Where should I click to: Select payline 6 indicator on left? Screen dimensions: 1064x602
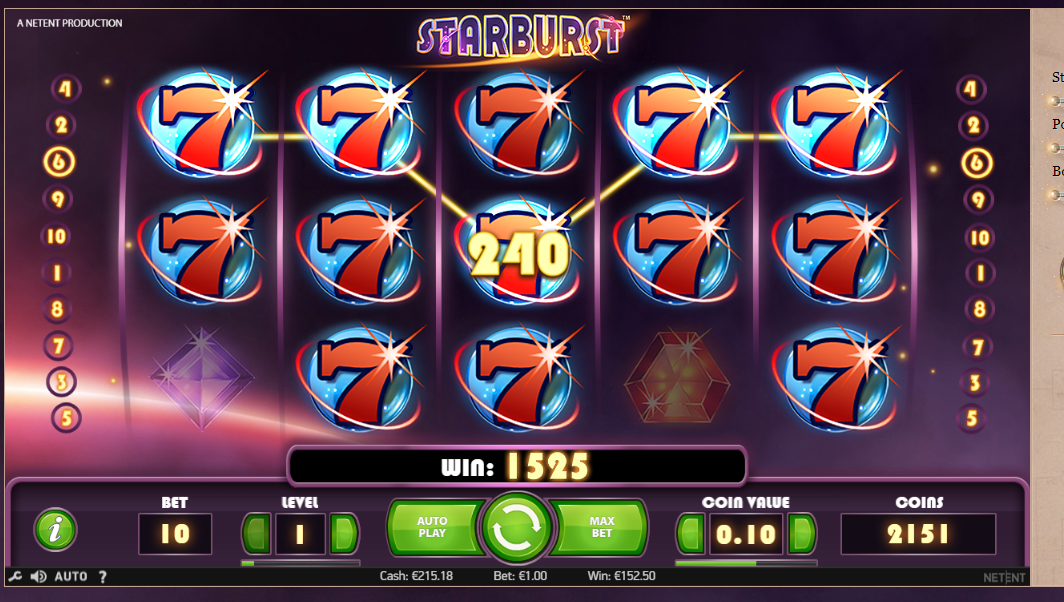(x=59, y=162)
